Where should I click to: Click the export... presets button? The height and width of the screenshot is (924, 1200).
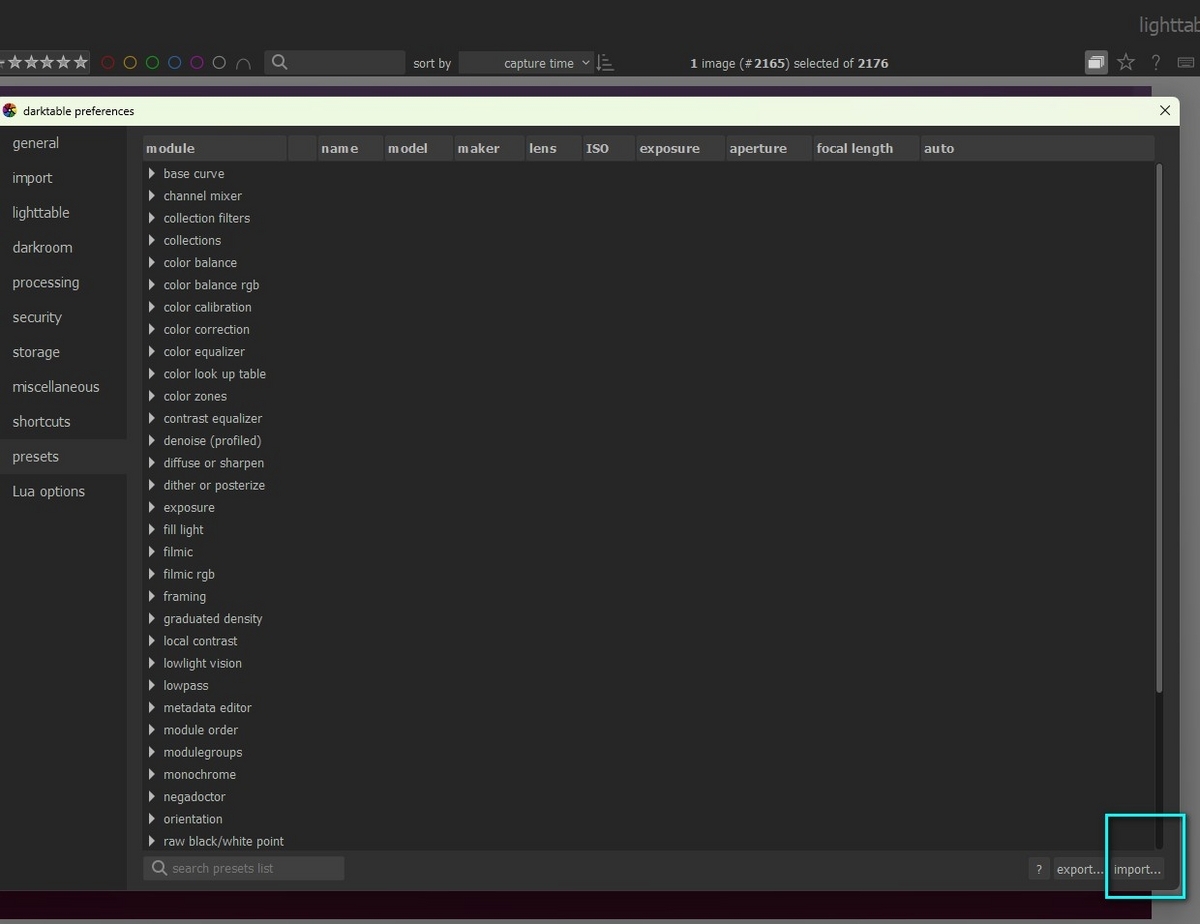pyautogui.click(x=1080, y=869)
